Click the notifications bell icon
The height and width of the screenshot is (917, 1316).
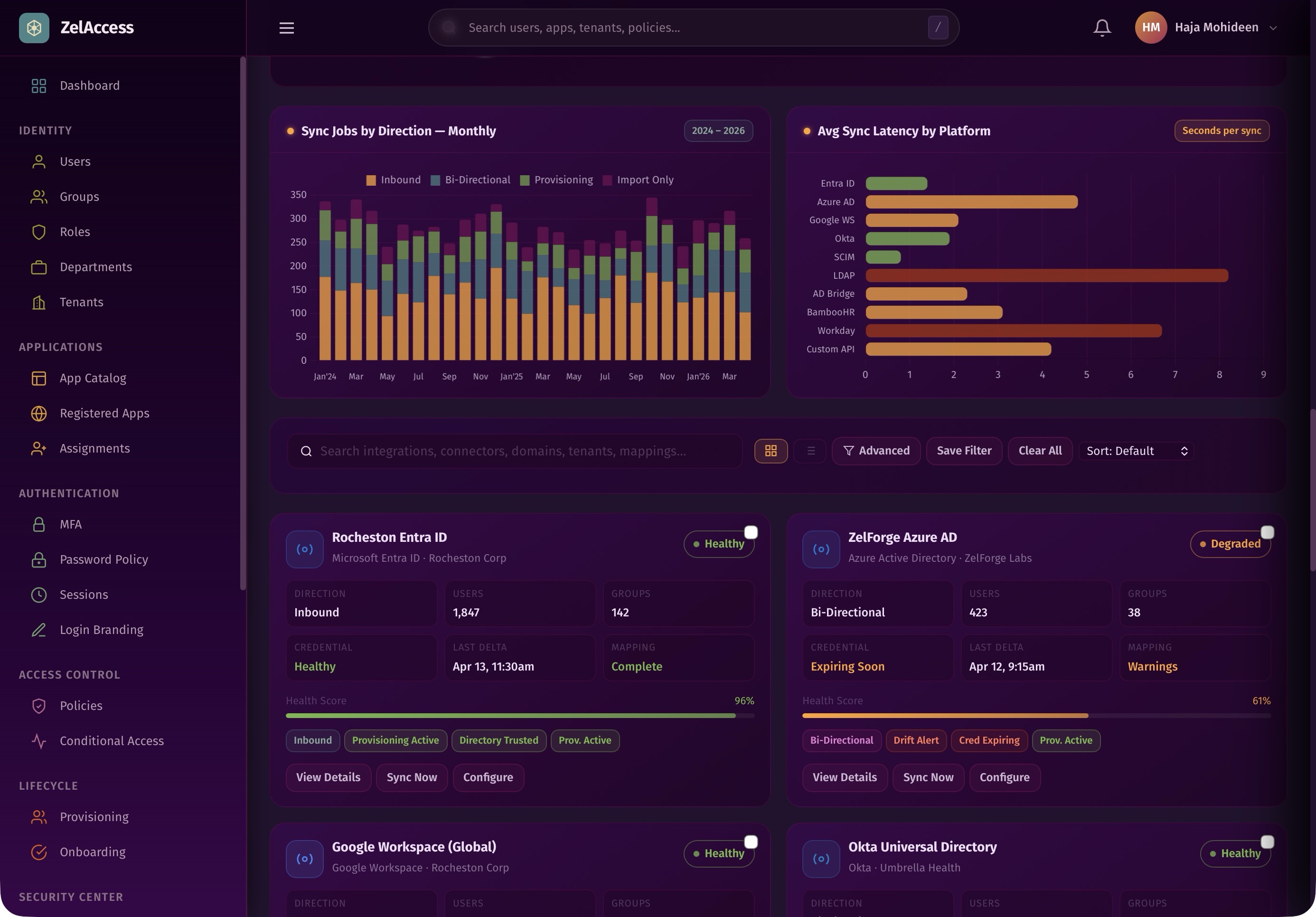1101,28
